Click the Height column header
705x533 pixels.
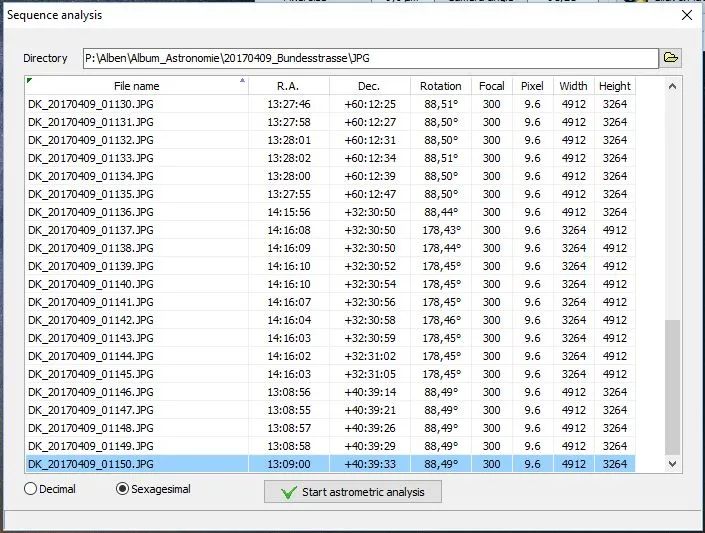[x=615, y=86]
